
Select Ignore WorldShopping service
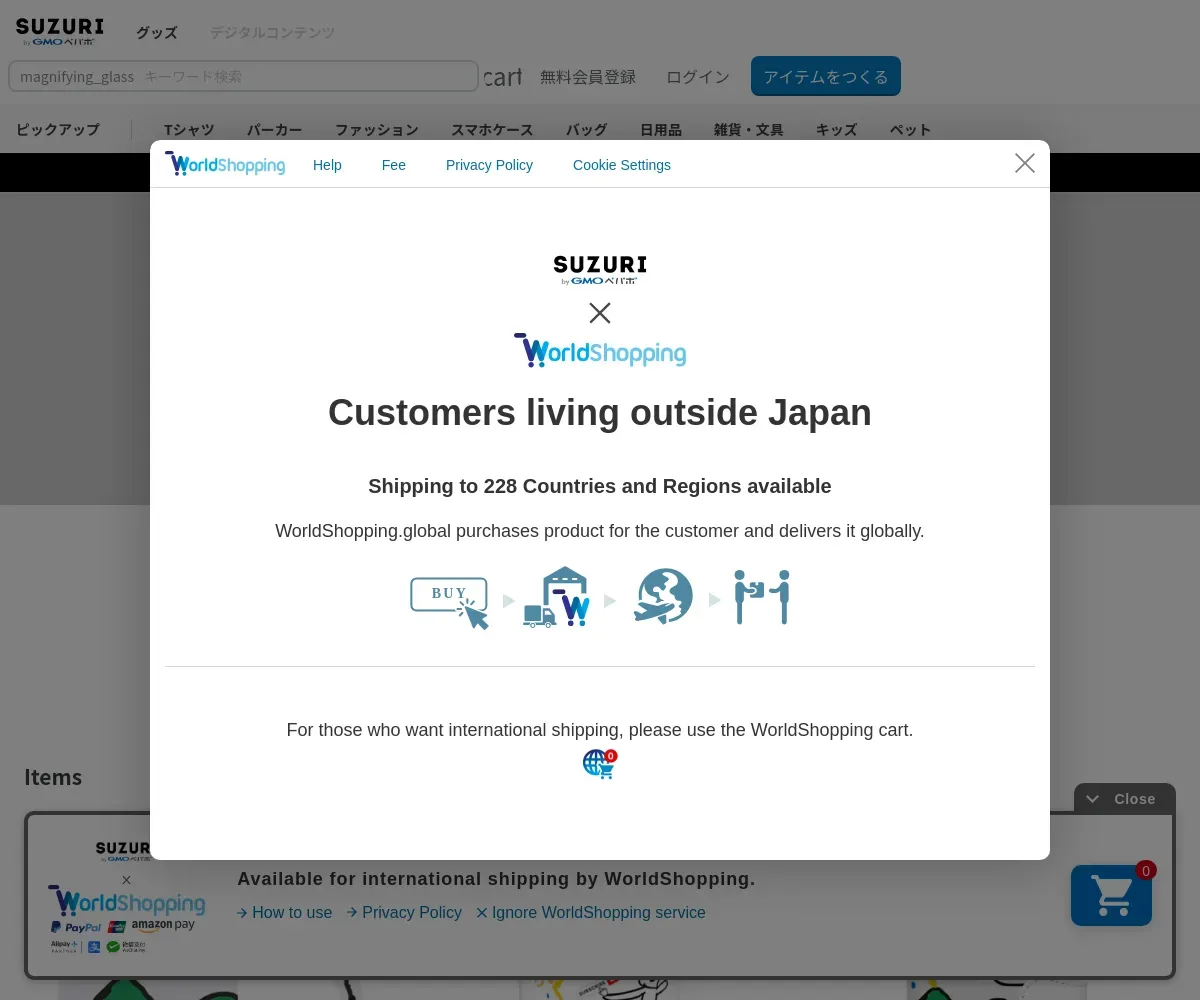coord(591,912)
